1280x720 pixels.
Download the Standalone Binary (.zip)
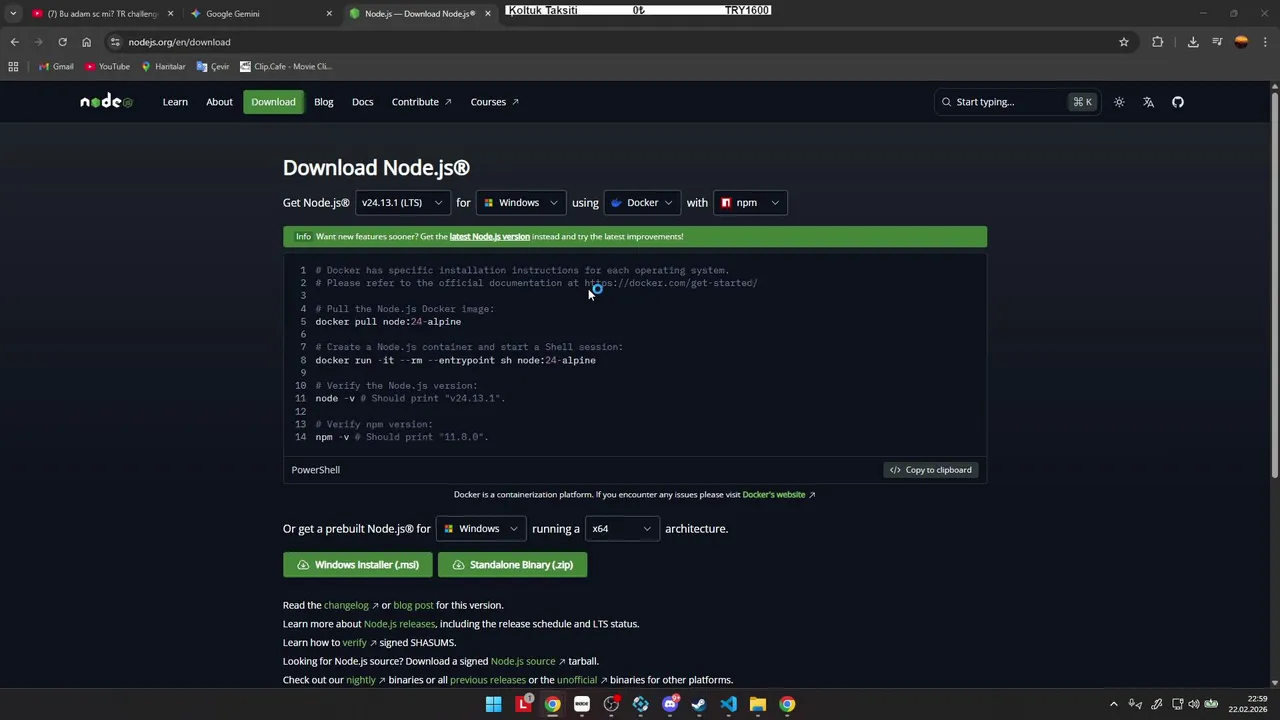coord(512,565)
